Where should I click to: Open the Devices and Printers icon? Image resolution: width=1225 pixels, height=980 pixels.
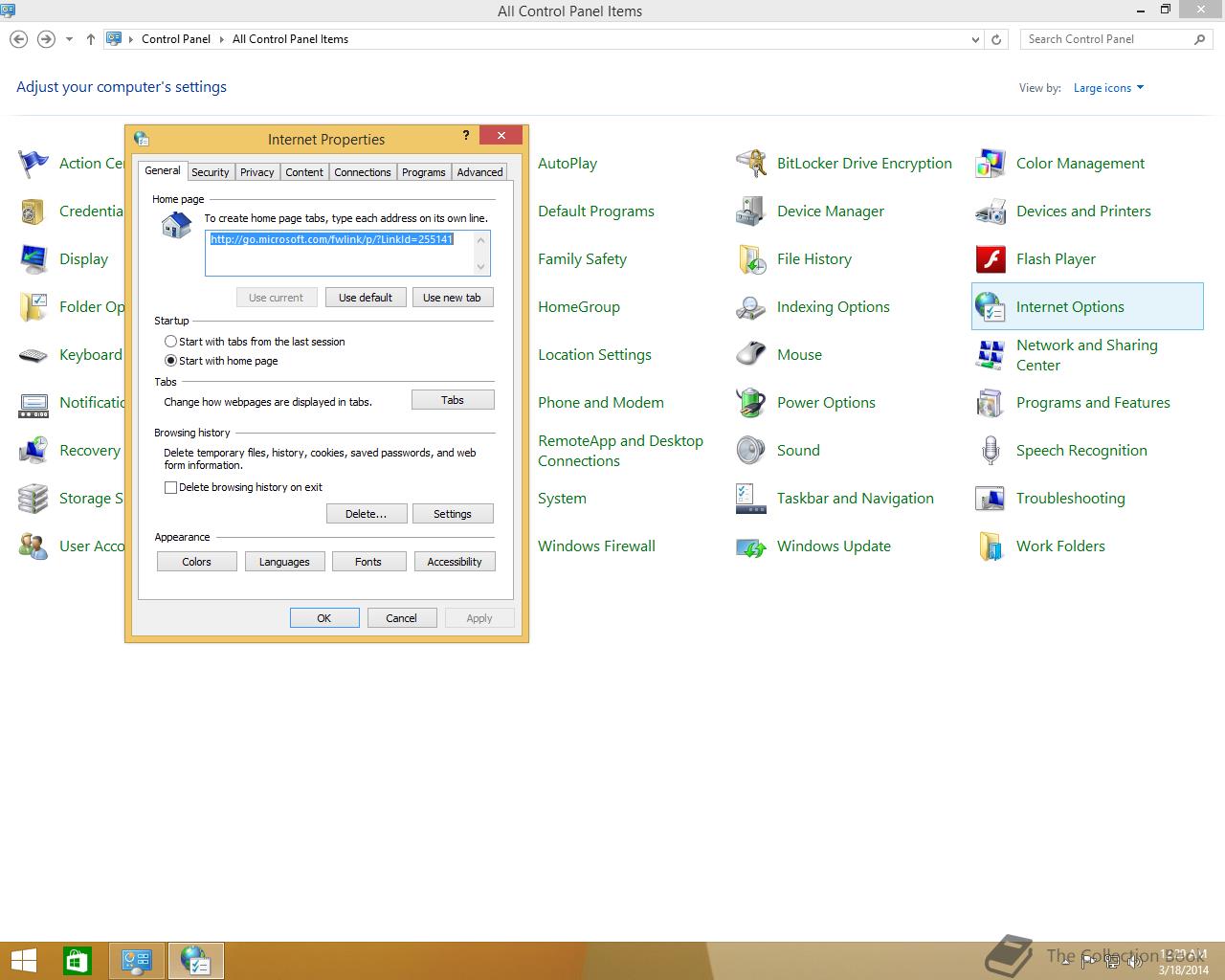(x=991, y=212)
